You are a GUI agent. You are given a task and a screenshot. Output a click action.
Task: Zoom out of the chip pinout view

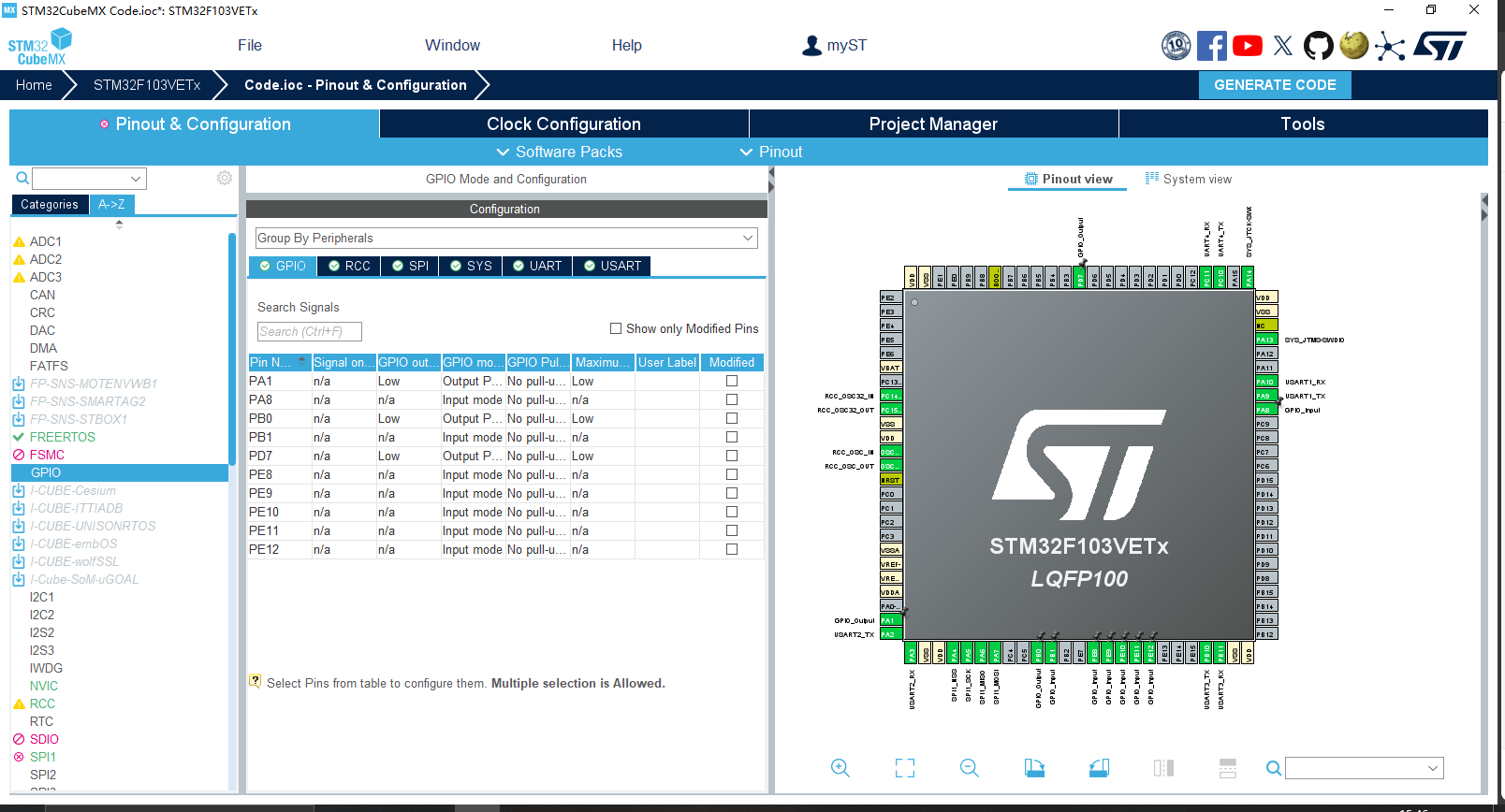point(970,768)
